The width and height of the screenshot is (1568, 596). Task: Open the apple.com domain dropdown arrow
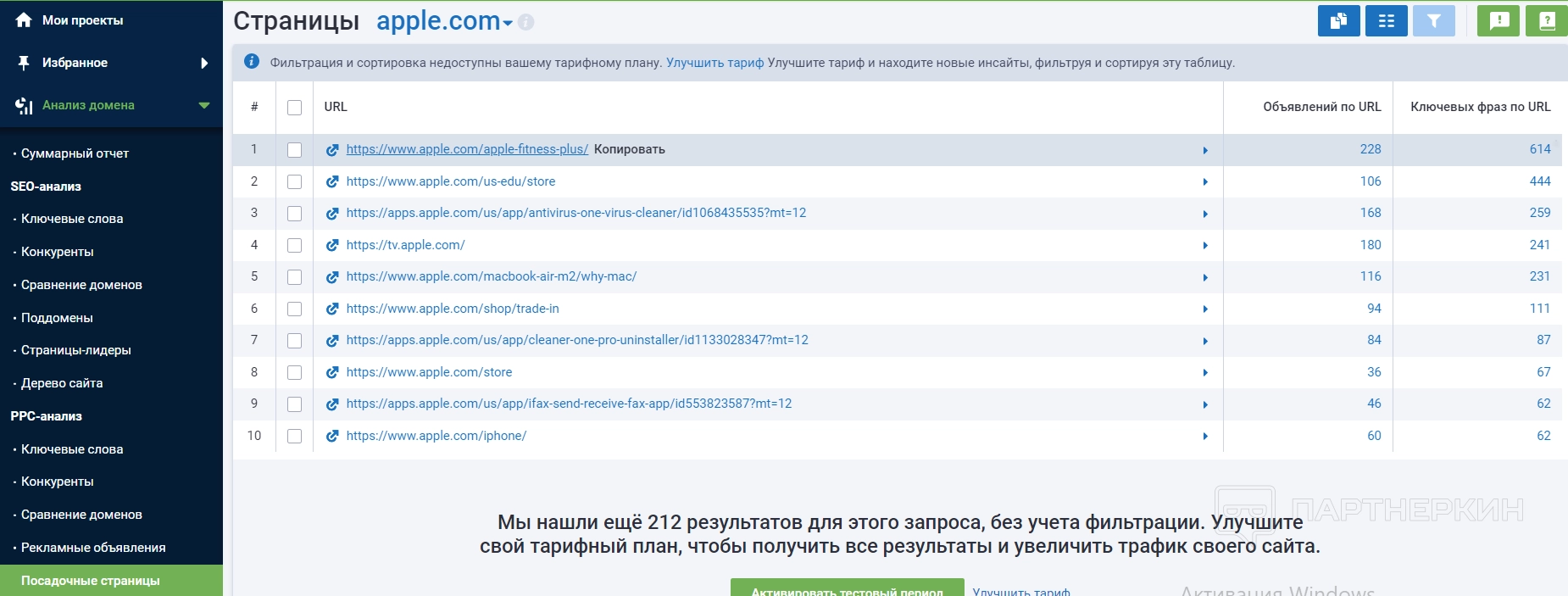pyautogui.click(x=508, y=23)
